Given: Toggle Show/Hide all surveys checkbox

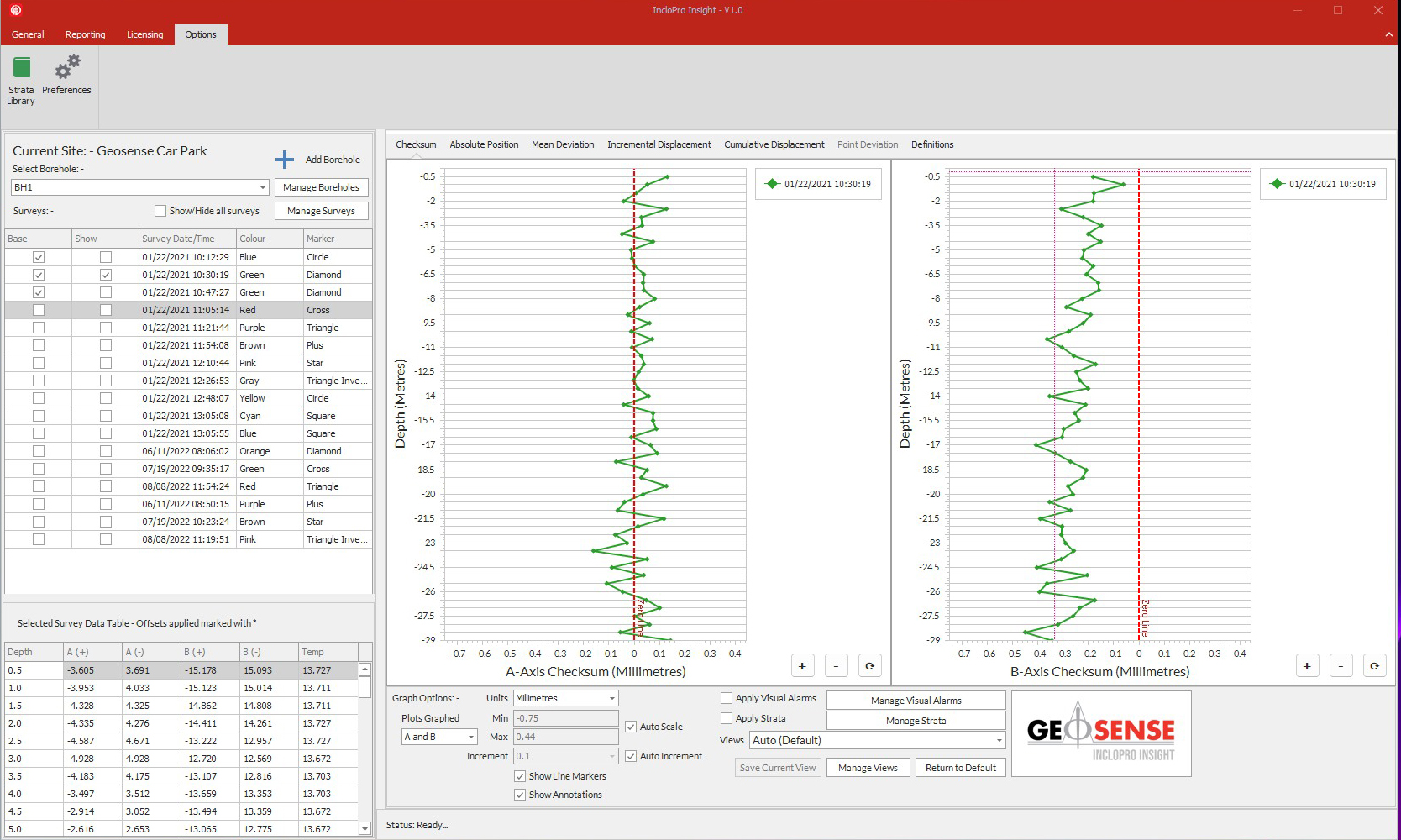Looking at the screenshot, I should tap(160, 211).
